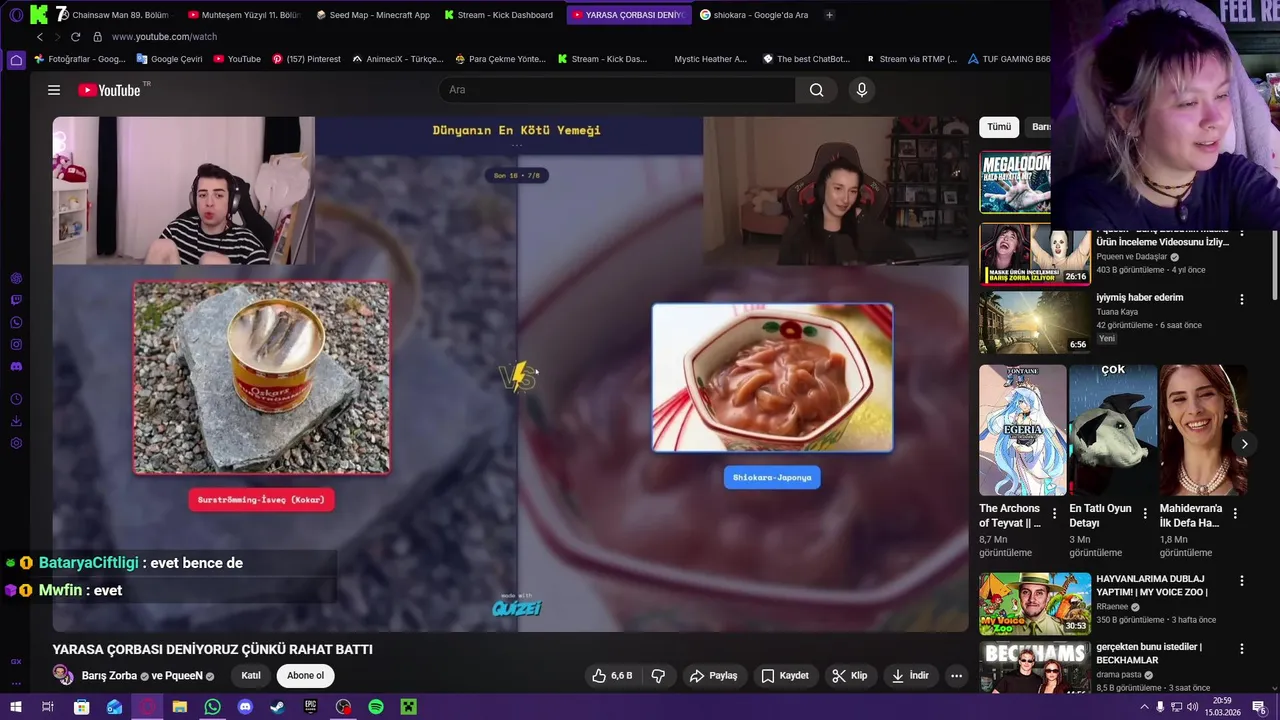Open the channel avatar beside Barış Zorba
Image resolution: width=1280 pixels, height=720 pixels.
tap(63, 676)
